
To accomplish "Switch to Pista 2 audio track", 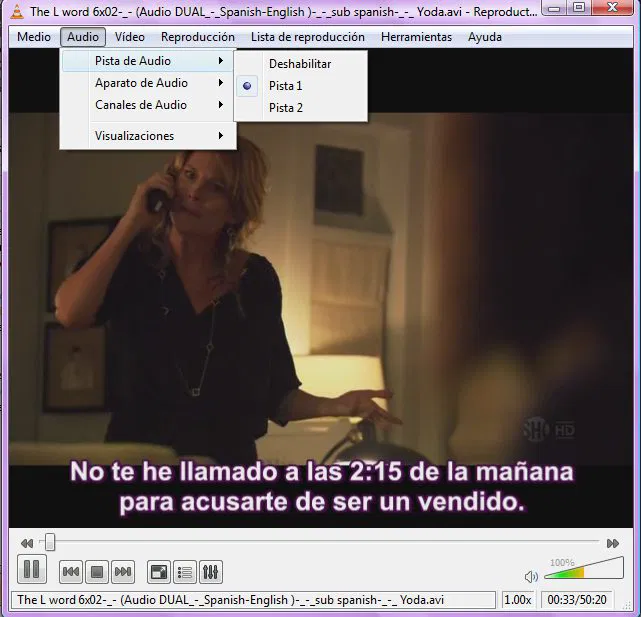I will coord(285,108).
